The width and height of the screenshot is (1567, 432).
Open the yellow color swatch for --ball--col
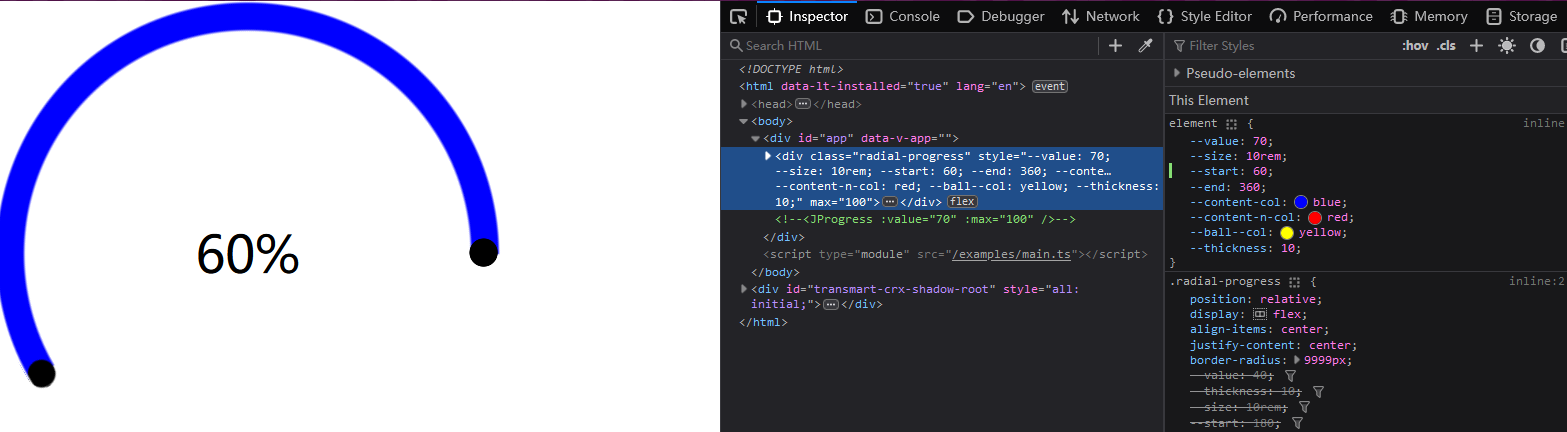[x=1287, y=233]
